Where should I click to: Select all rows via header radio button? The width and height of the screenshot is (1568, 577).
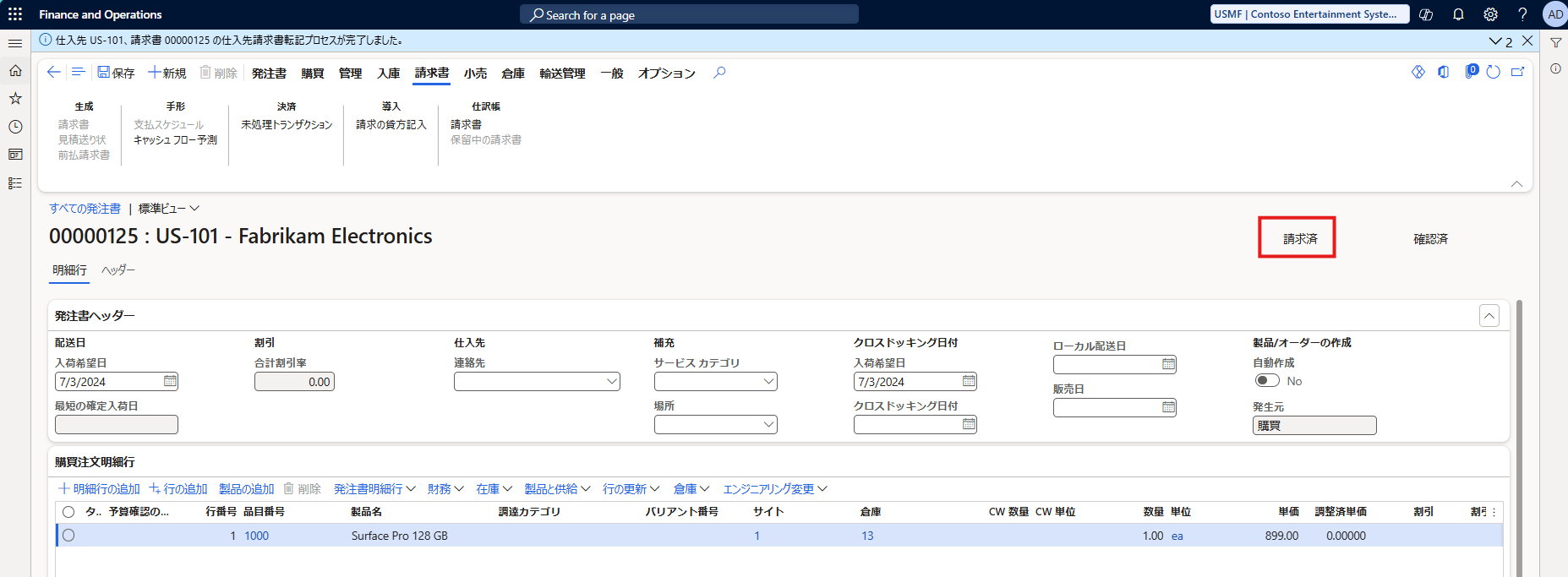coord(68,512)
